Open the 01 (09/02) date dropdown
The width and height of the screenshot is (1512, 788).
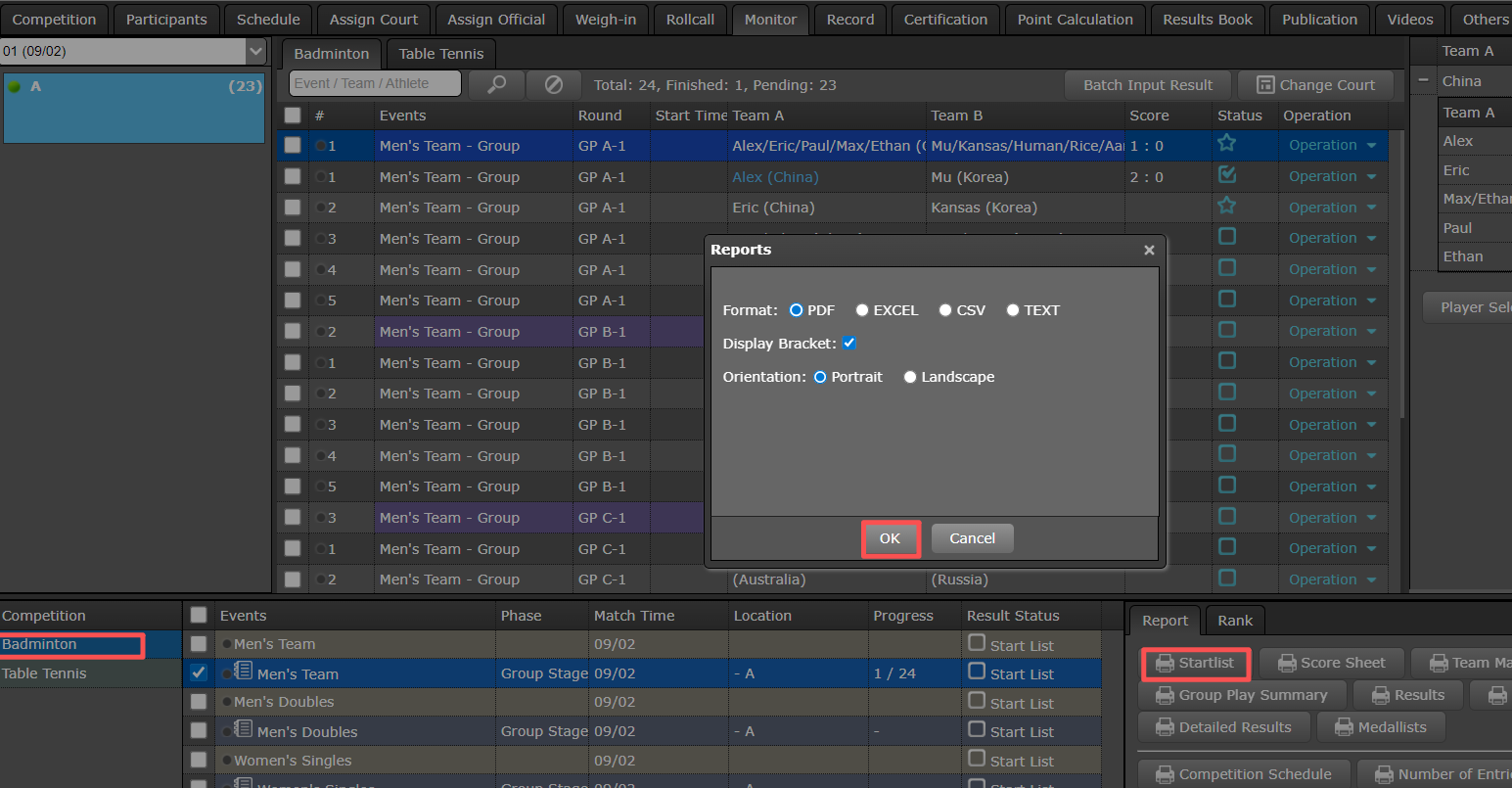point(255,51)
